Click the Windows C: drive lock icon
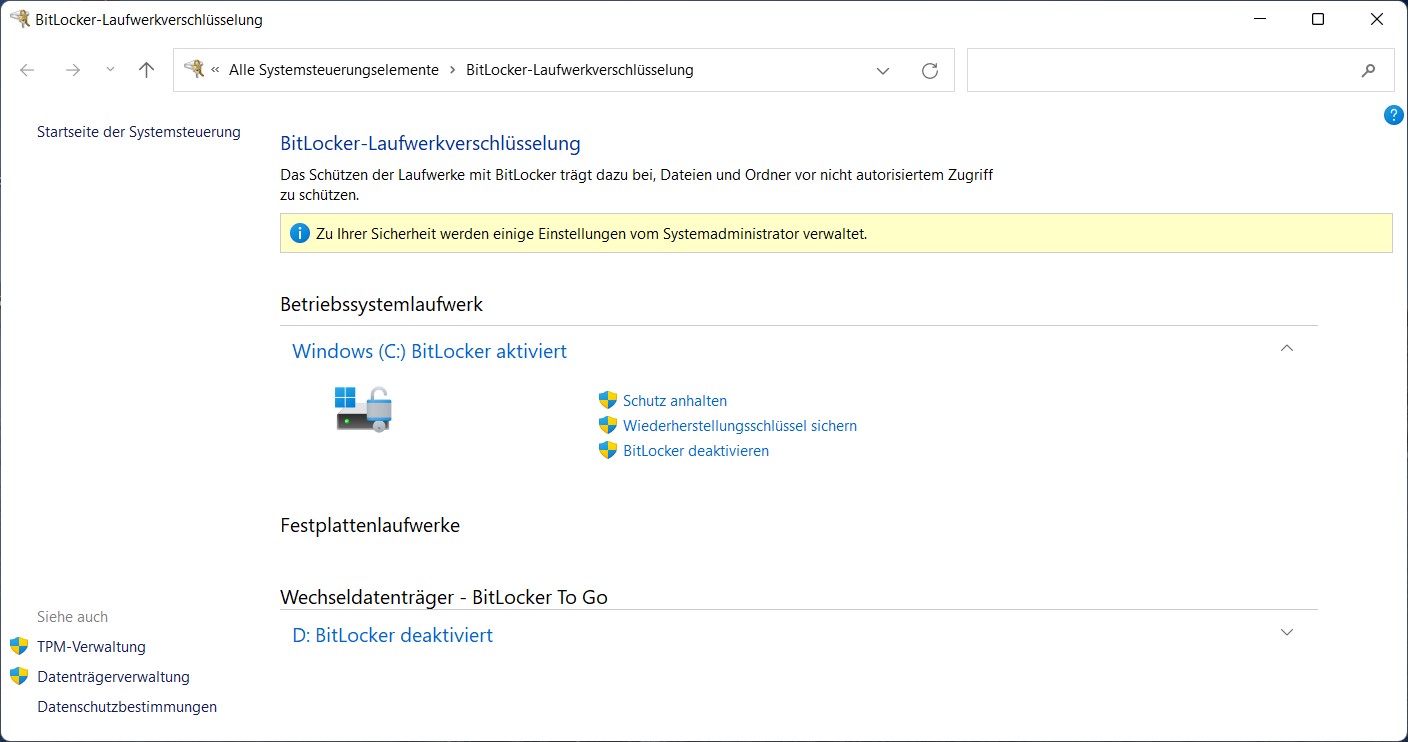Screen dimensions: 1408x742 (x=363, y=409)
